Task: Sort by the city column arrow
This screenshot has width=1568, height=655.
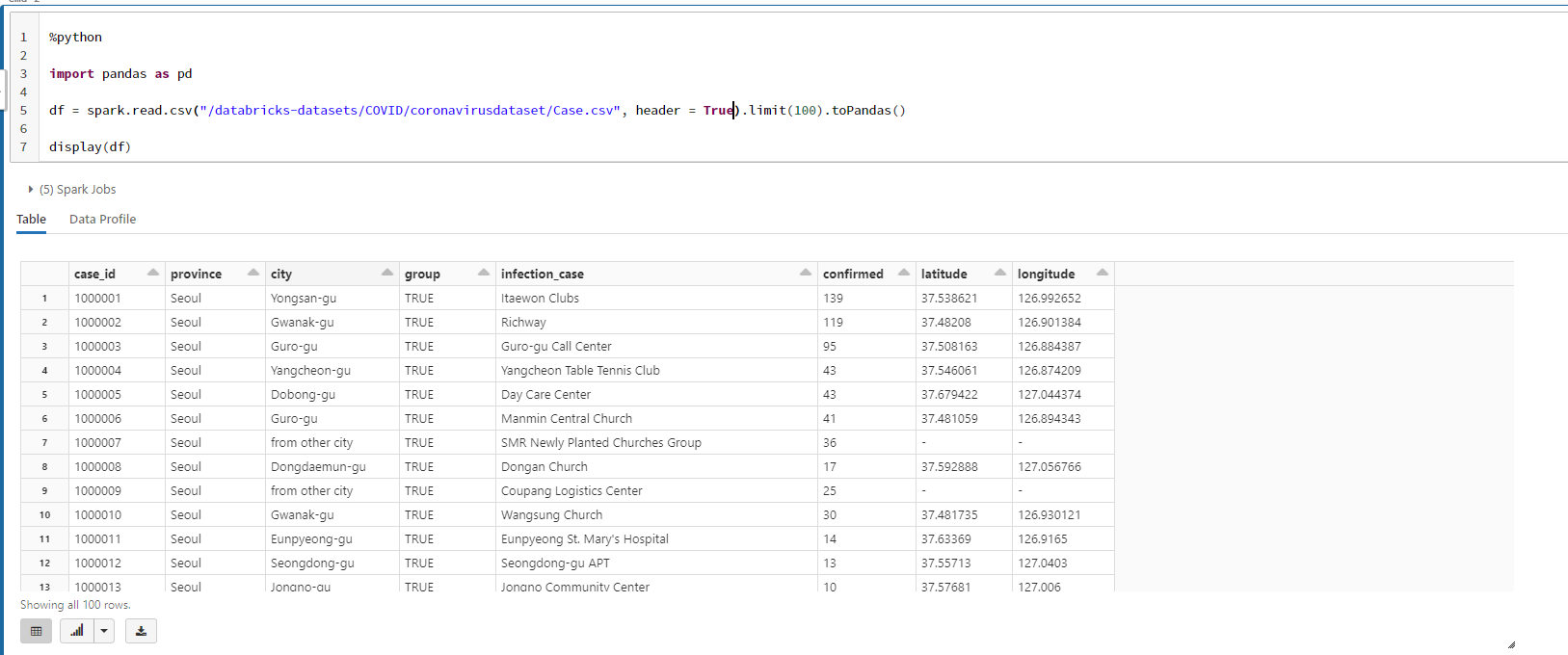Action: pyautogui.click(x=386, y=273)
